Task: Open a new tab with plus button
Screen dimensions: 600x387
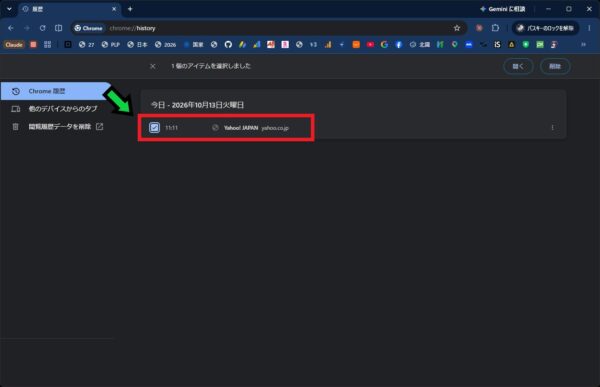Action: [130, 9]
